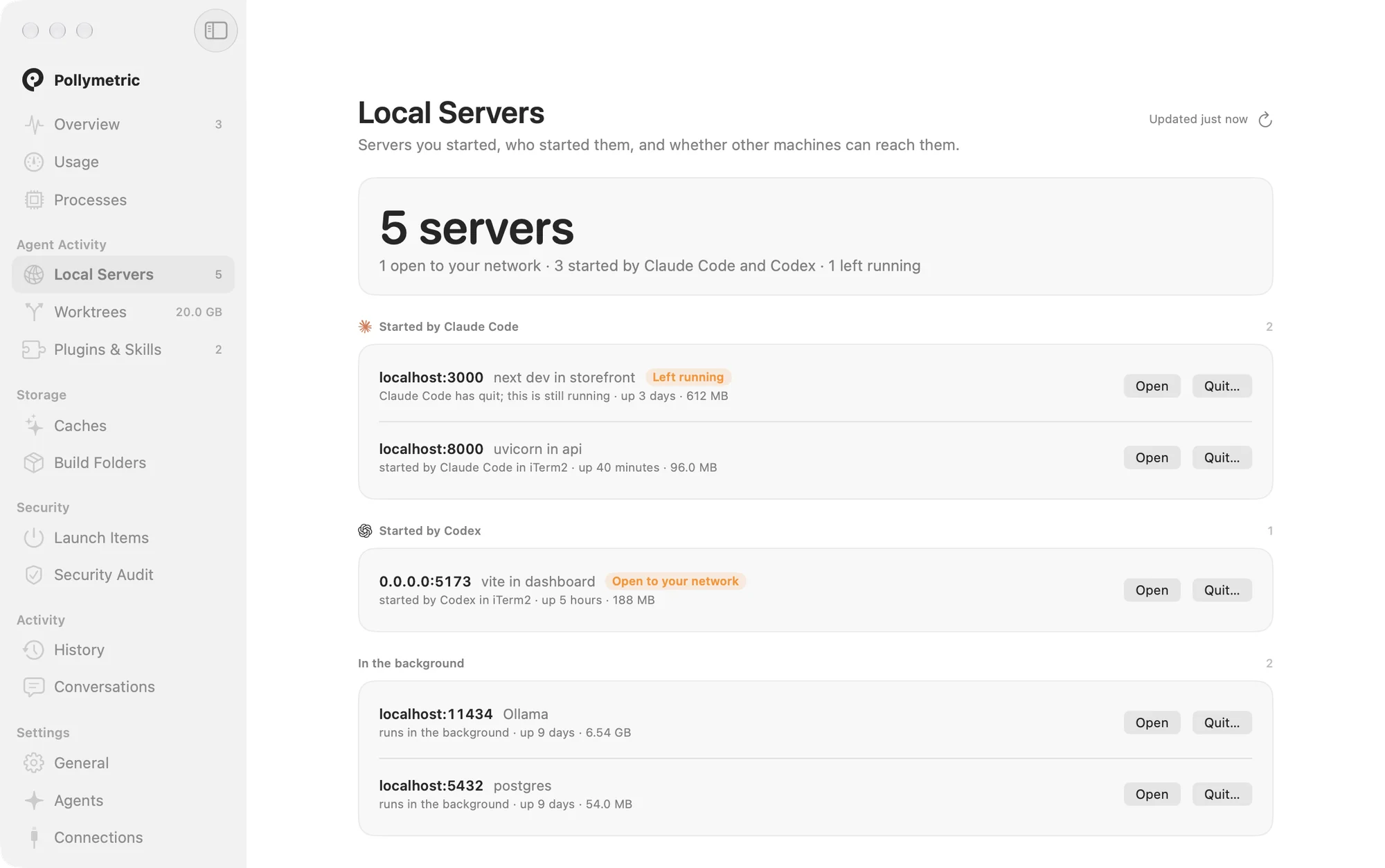1385x868 pixels.
Task: Select Worktrees in the sidebar
Action: pos(123,312)
